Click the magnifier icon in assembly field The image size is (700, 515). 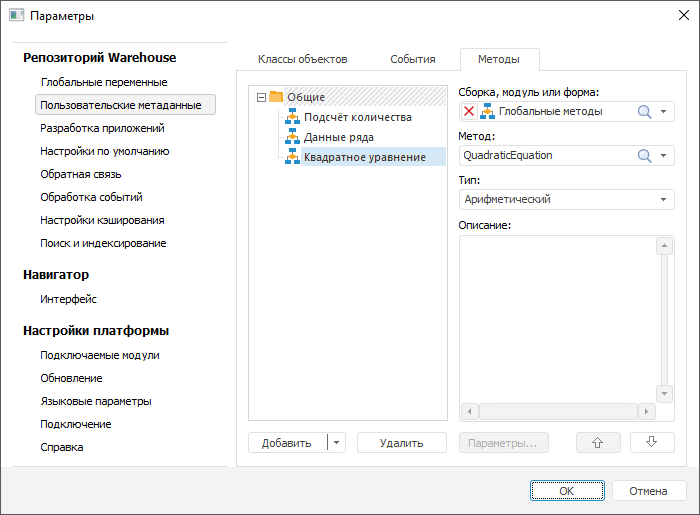click(644, 111)
